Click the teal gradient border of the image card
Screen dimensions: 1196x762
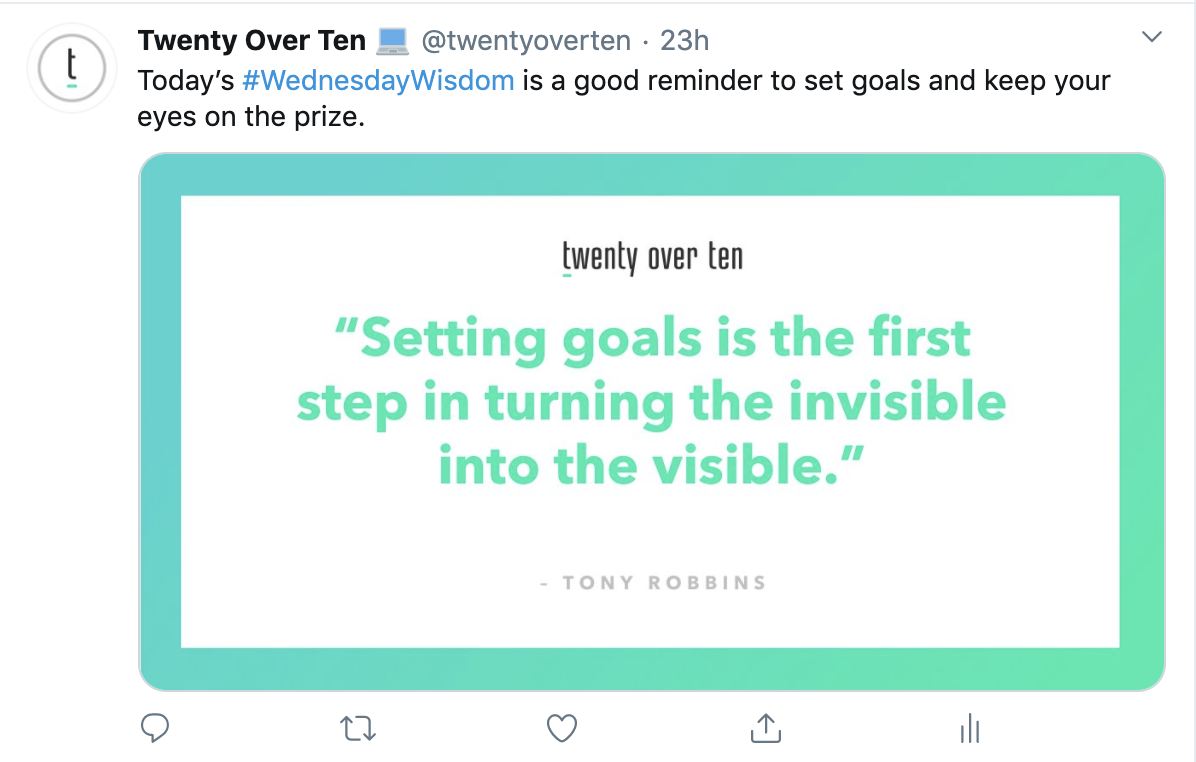(x=159, y=420)
